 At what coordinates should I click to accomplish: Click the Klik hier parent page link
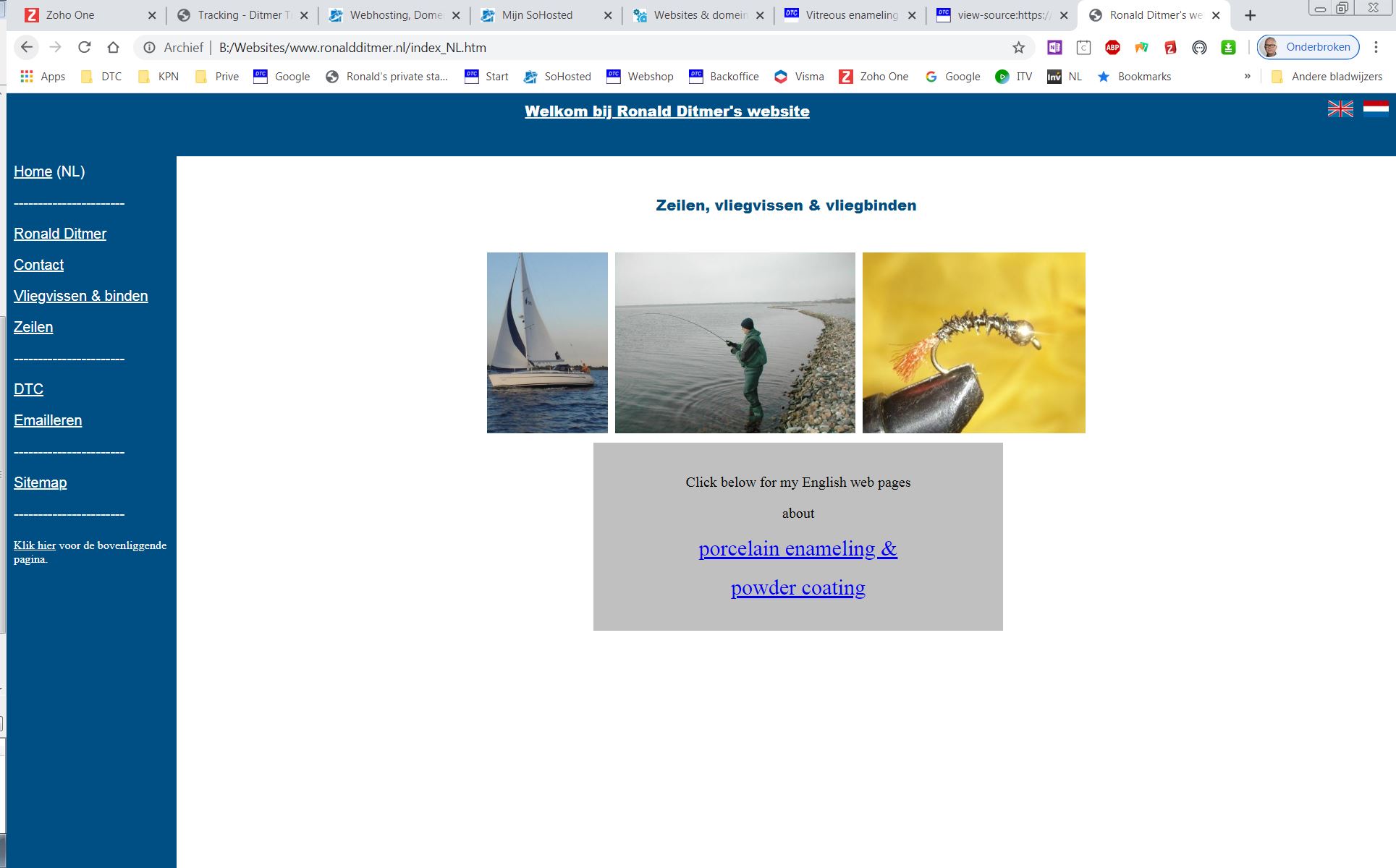pos(35,544)
